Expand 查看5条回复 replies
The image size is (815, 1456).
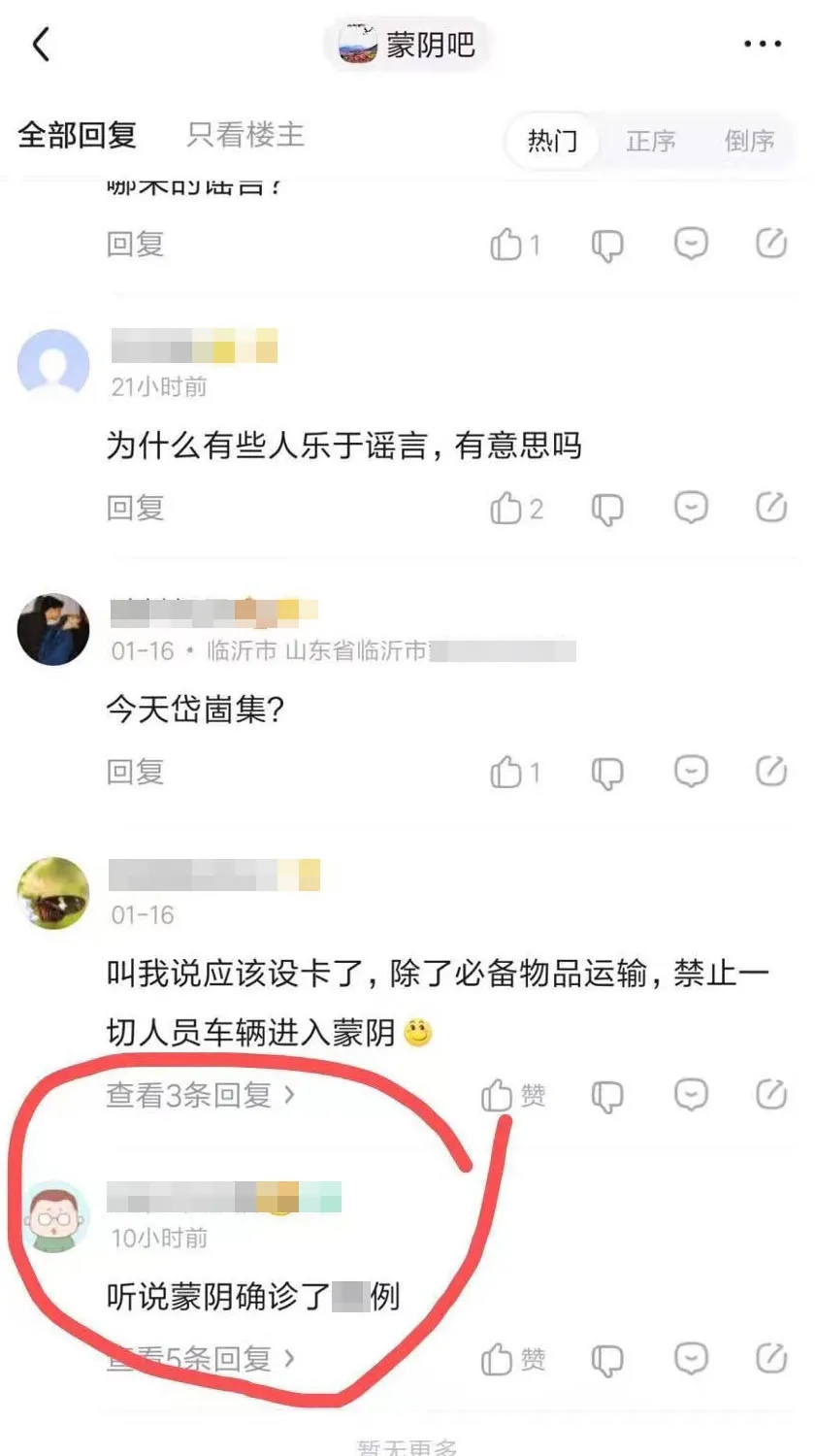pos(201,1358)
